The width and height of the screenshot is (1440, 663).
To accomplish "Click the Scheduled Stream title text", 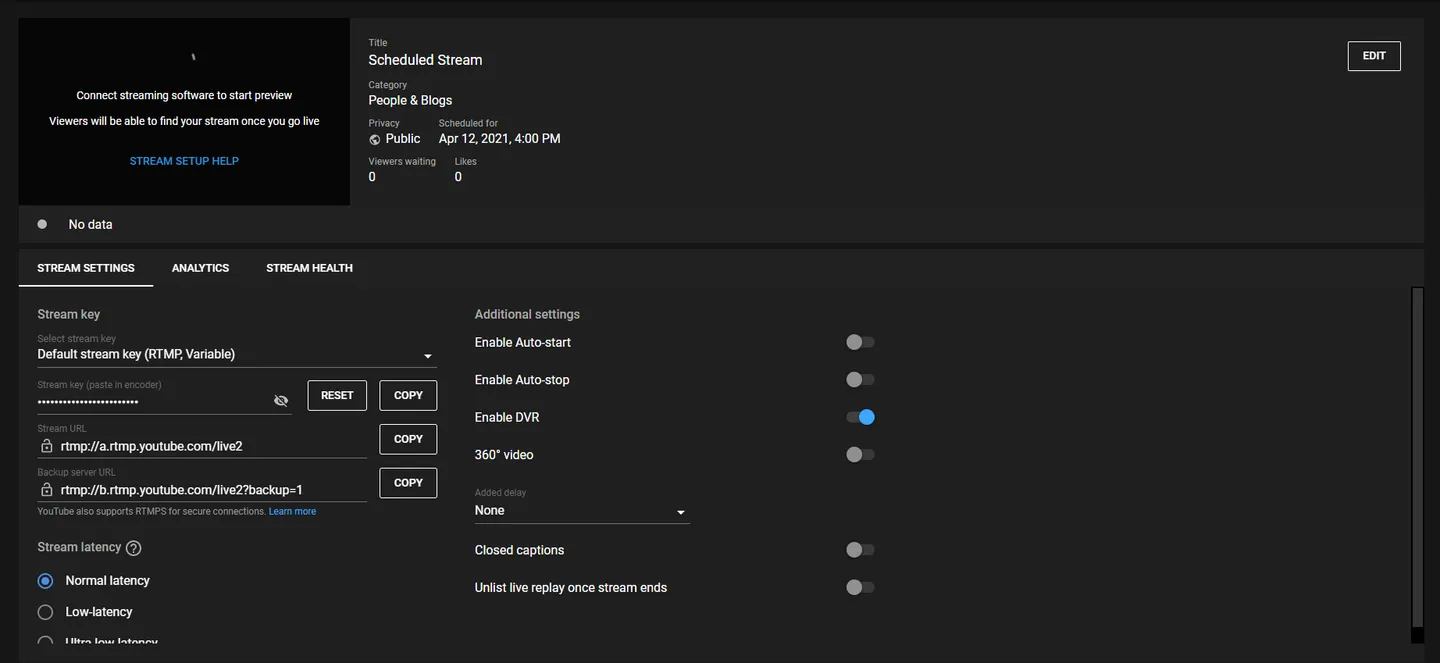I will click(x=425, y=60).
